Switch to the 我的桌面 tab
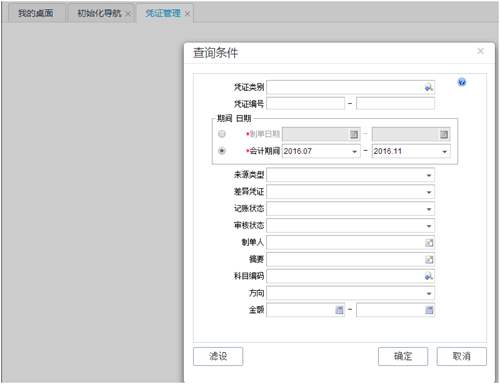 (x=36, y=13)
